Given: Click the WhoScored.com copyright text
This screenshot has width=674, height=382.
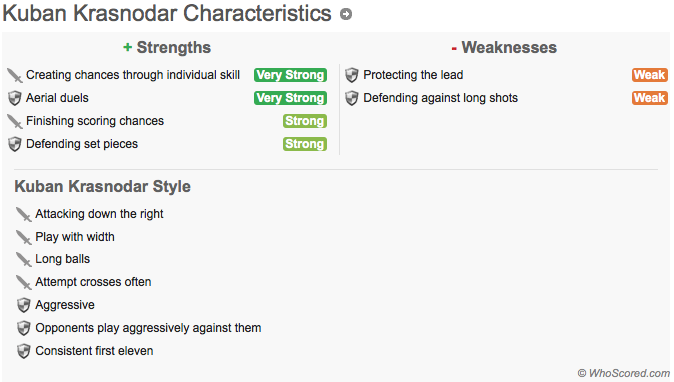Looking at the screenshot, I should (623, 373).
